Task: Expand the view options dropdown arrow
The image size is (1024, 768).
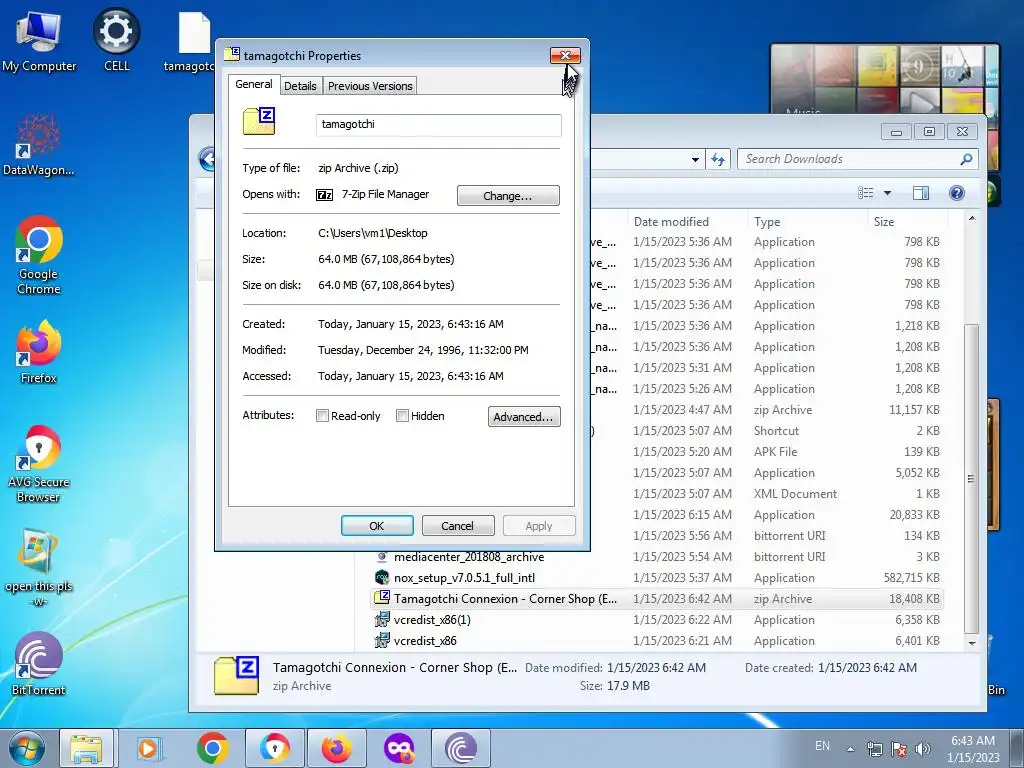Action: pyautogui.click(x=887, y=193)
